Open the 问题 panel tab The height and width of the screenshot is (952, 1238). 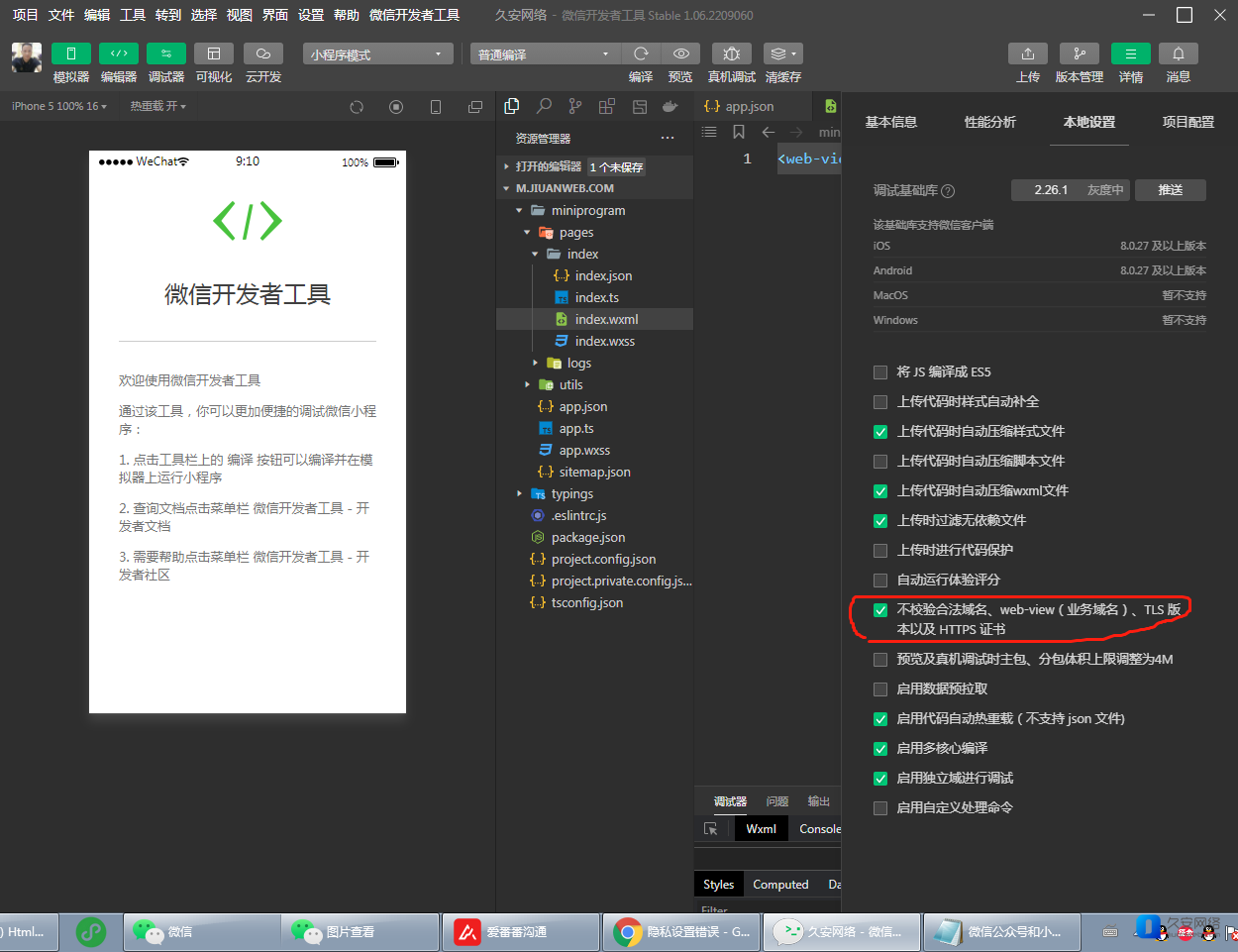point(777,801)
